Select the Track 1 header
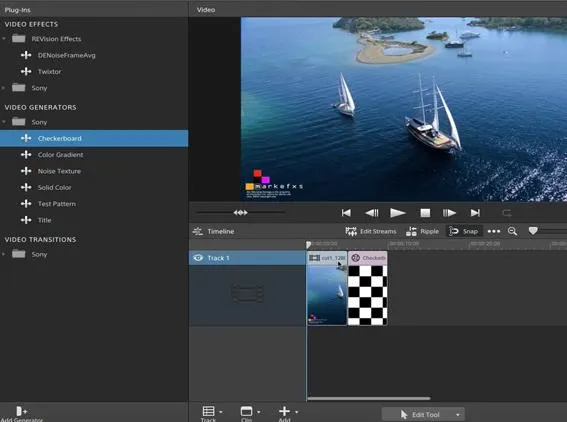The height and width of the screenshot is (422, 567). 247,258
